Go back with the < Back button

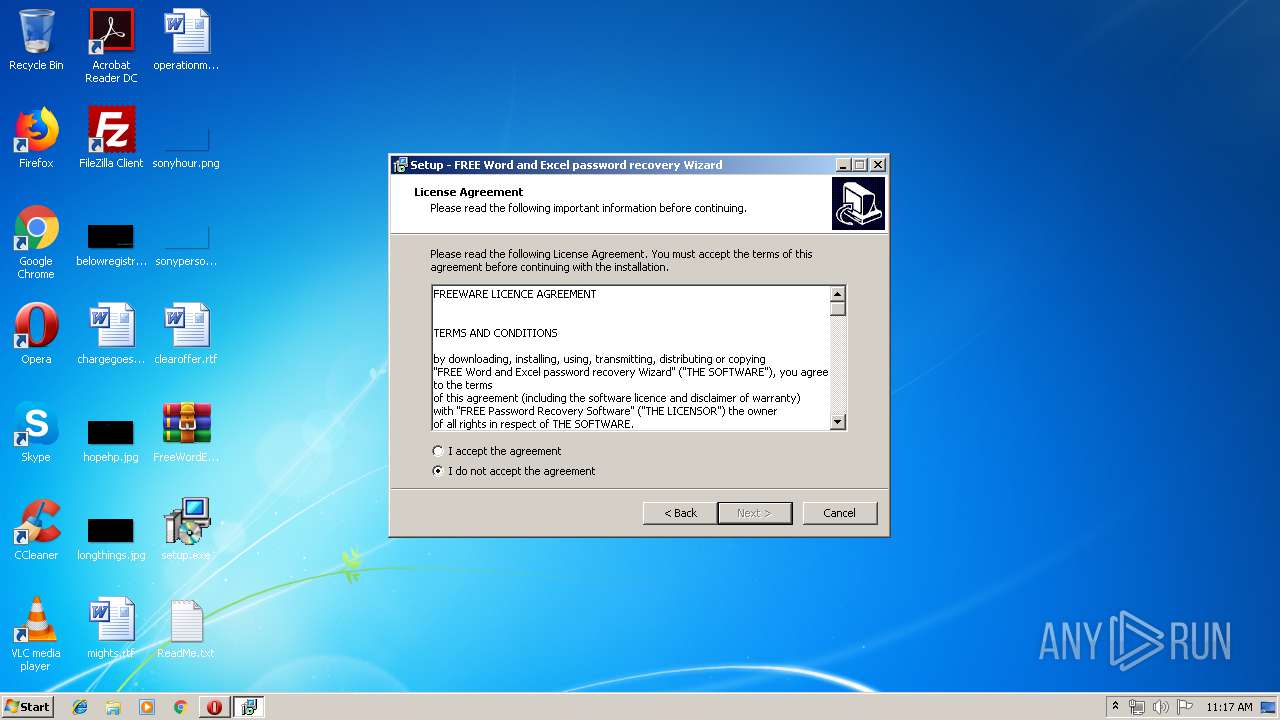point(680,513)
